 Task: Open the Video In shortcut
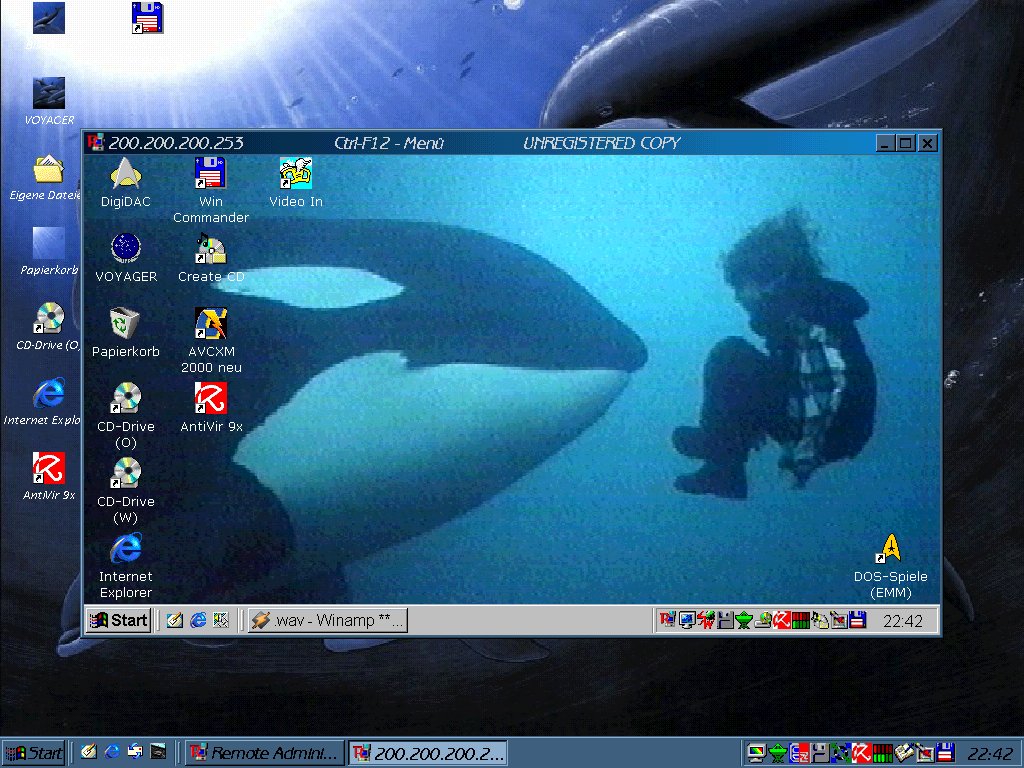point(296,174)
